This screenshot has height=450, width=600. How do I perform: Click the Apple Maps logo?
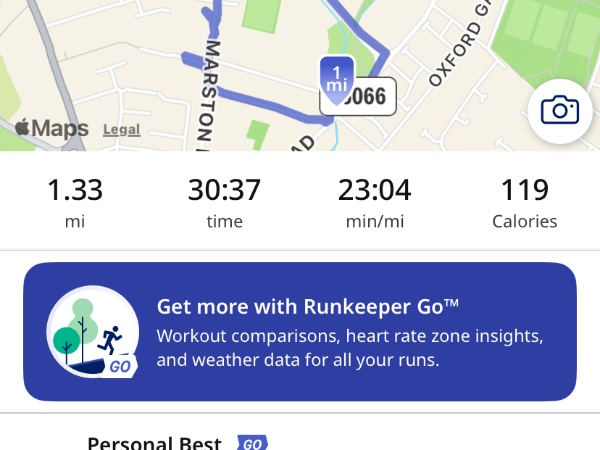pyautogui.click(x=52, y=128)
